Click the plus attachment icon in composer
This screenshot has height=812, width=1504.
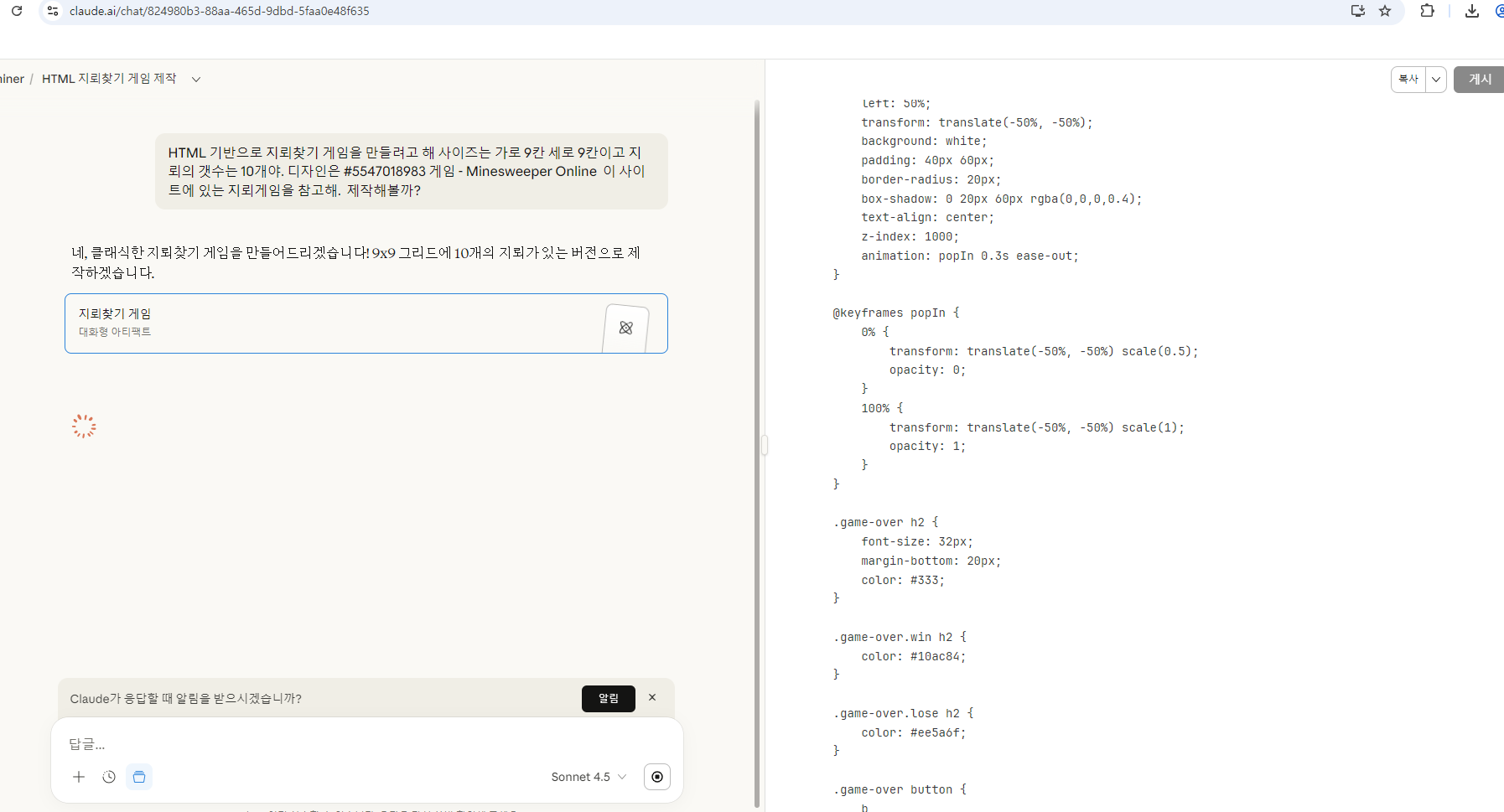[x=79, y=777]
